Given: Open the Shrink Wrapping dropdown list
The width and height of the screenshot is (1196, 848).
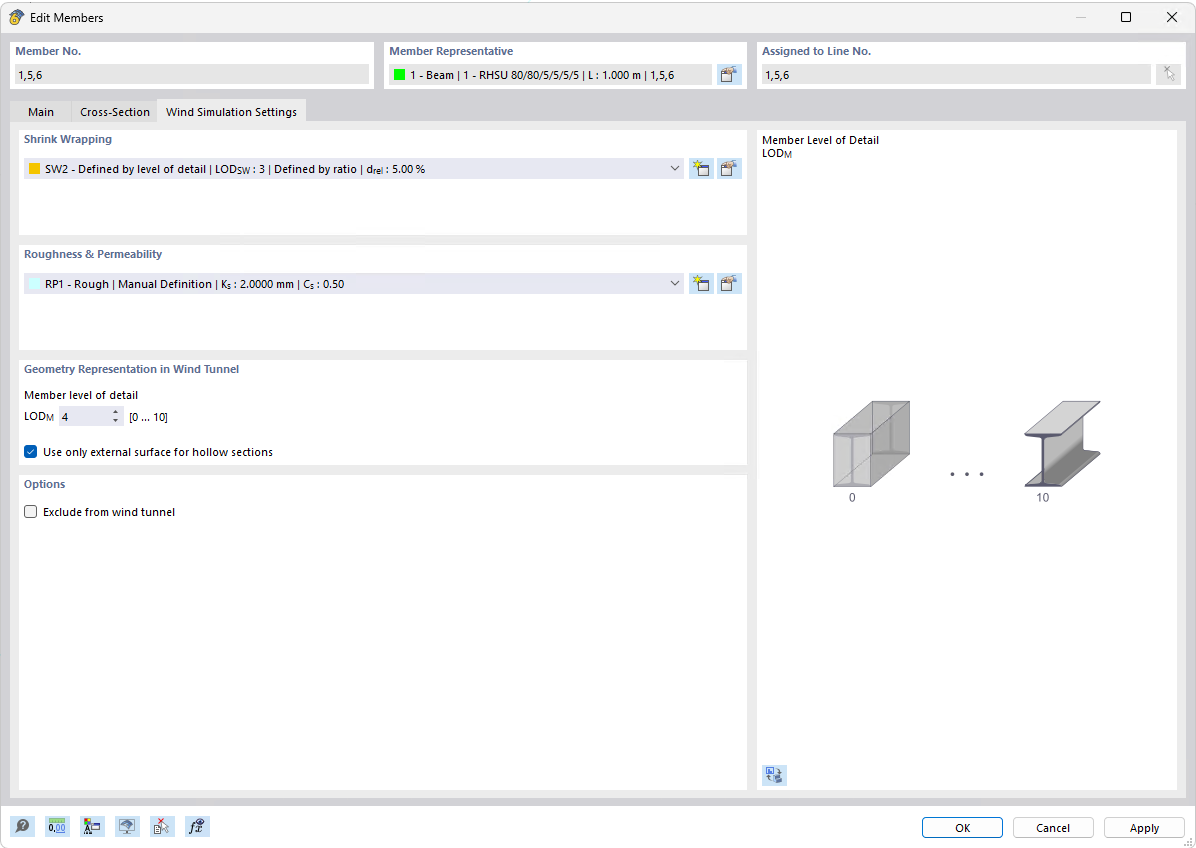Looking at the screenshot, I should click(x=674, y=168).
